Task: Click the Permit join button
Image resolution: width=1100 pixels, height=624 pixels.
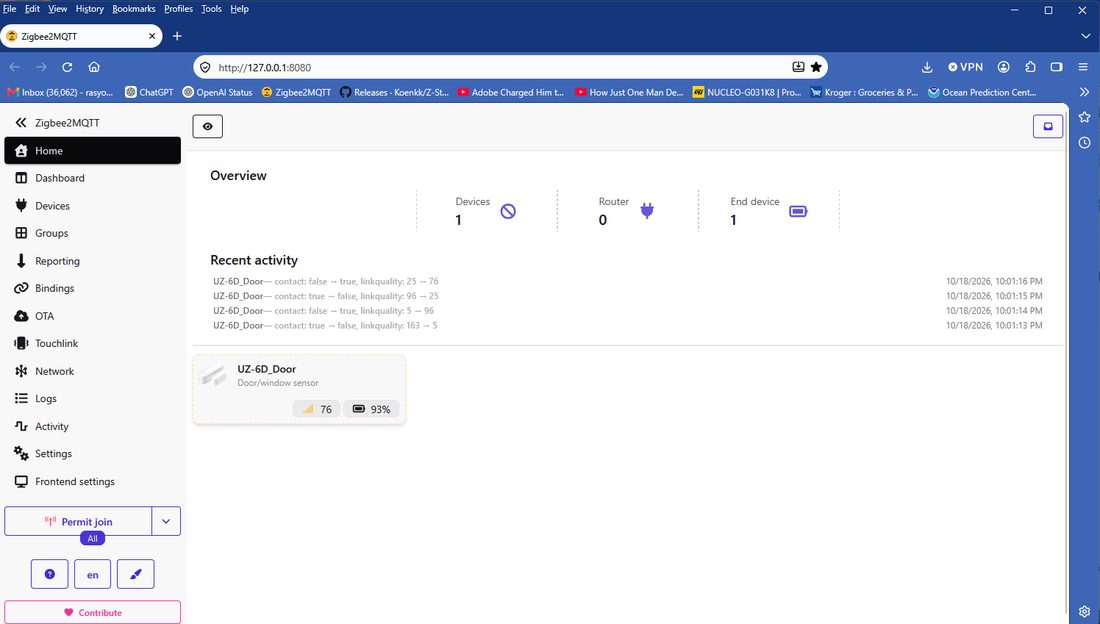Action: pyautogui.click(x=79, y=522)
